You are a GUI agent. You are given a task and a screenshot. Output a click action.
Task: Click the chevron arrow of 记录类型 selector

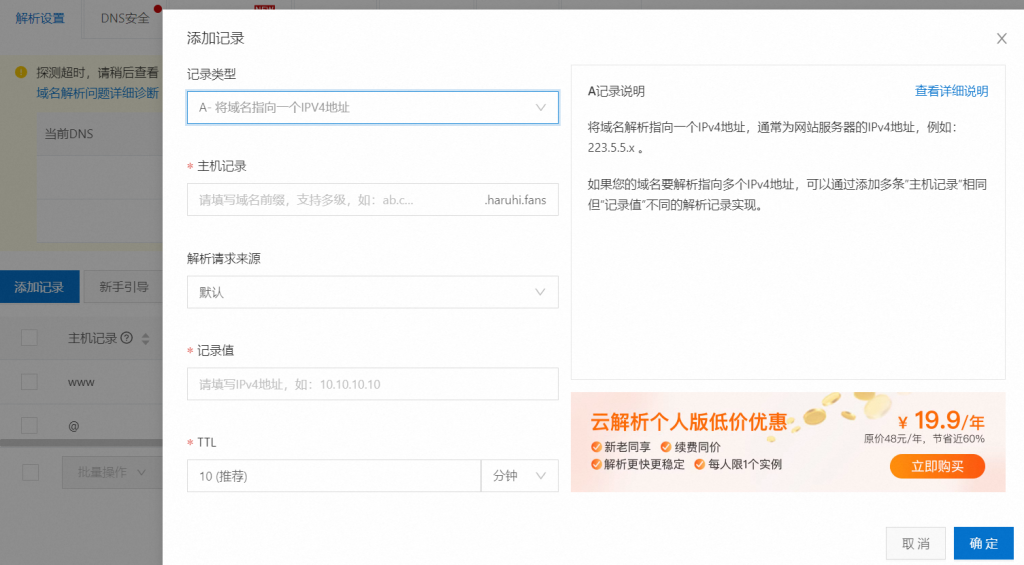[x=541, y=107]
